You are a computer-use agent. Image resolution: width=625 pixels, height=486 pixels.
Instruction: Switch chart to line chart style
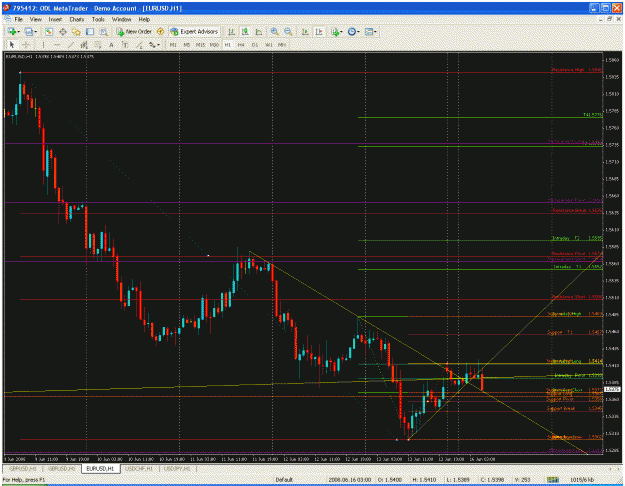[259, 31]
